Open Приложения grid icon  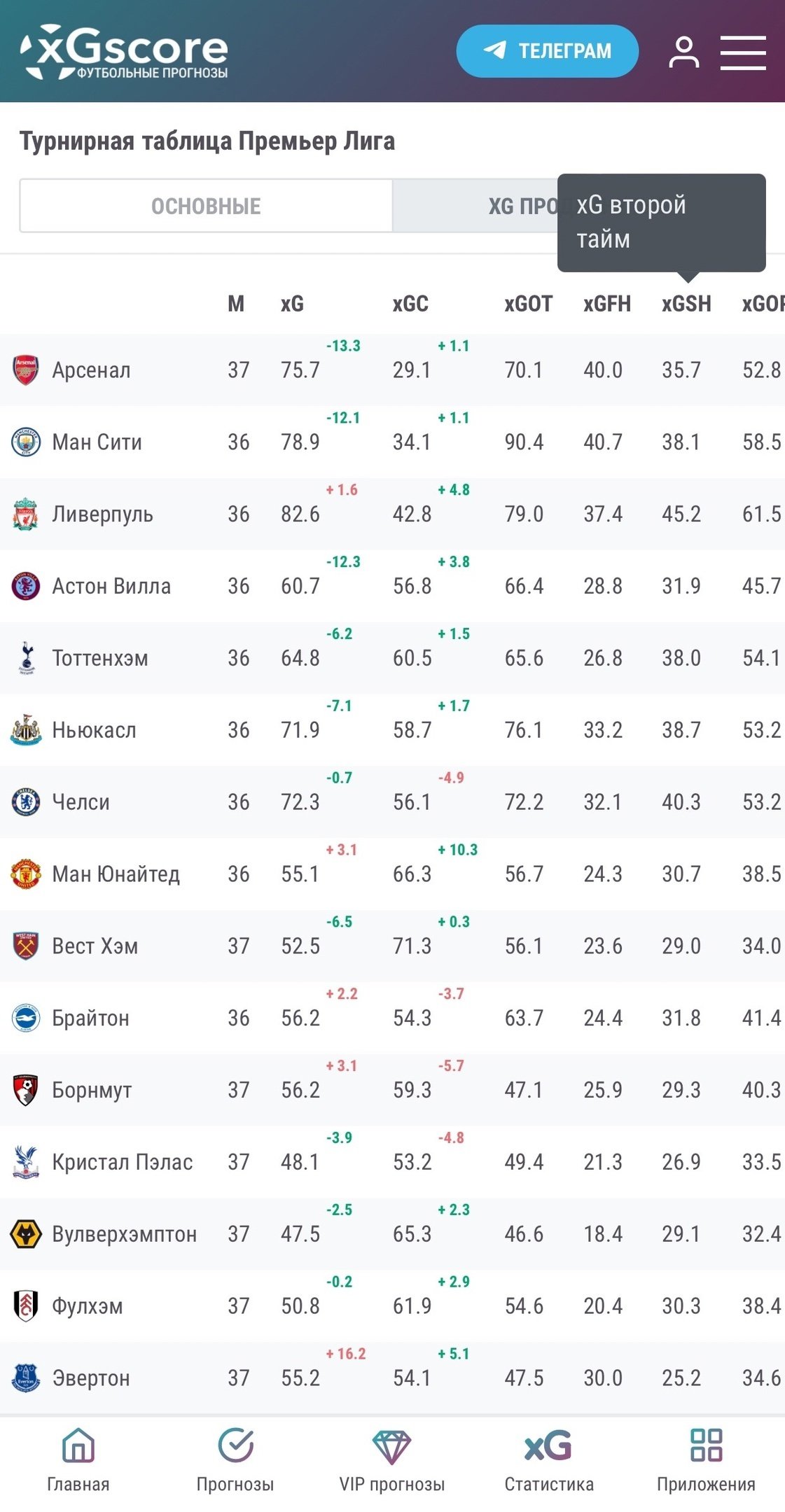[705, 1445]
